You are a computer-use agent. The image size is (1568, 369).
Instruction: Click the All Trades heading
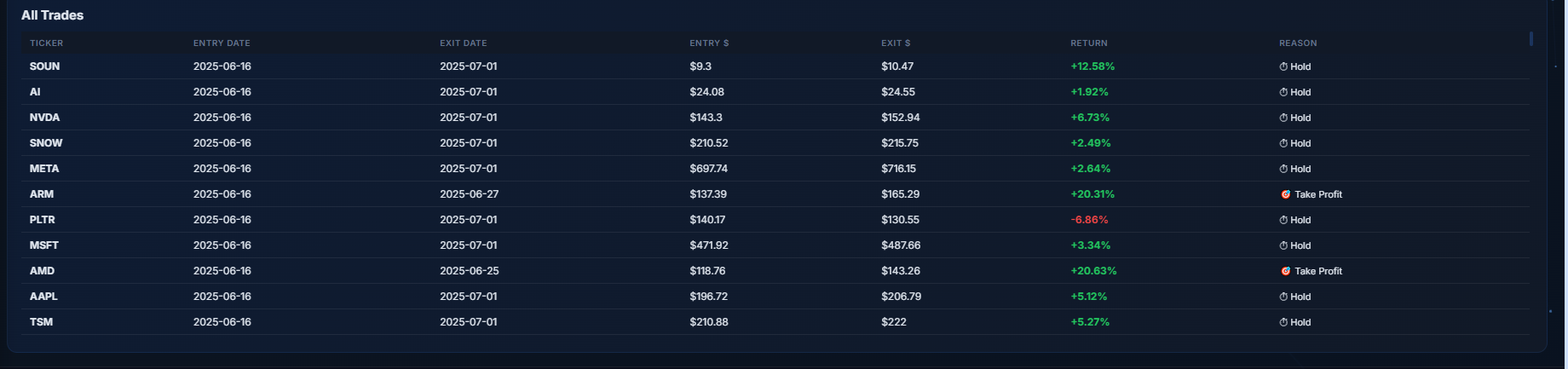(x=53, y=15)
